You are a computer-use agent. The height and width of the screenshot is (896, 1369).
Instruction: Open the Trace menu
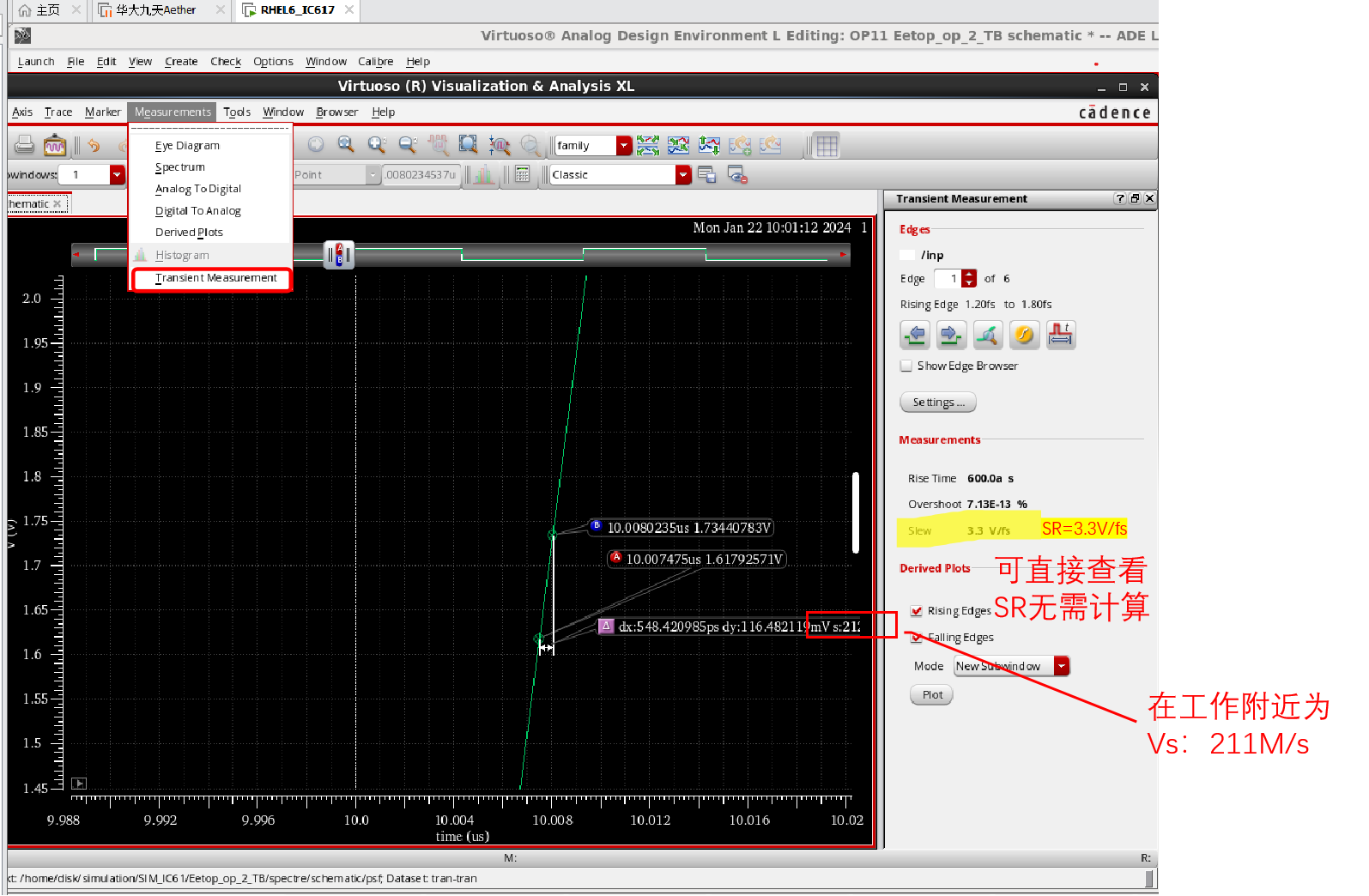(58, 112)
